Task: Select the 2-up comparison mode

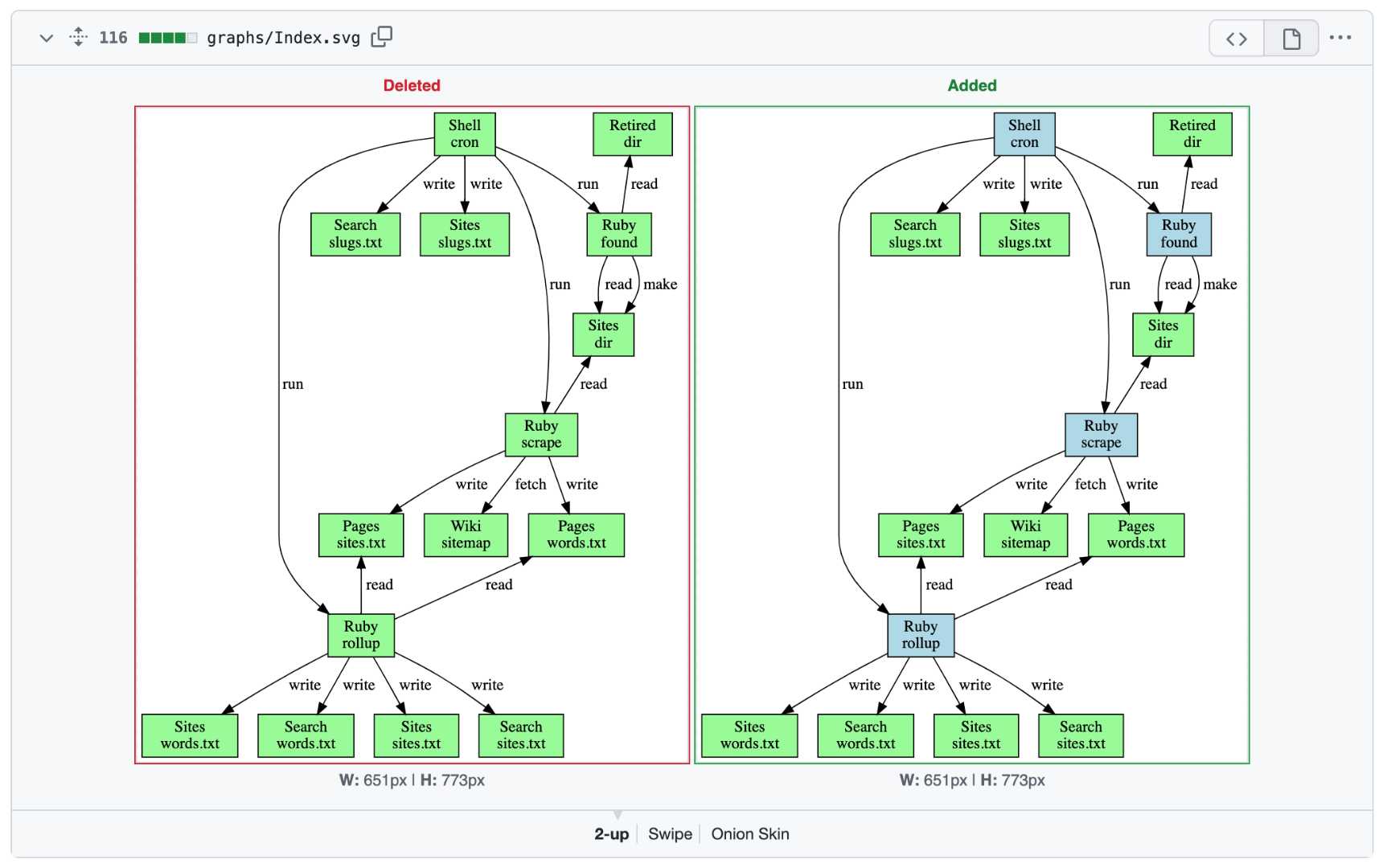Action: click(611, 833)
